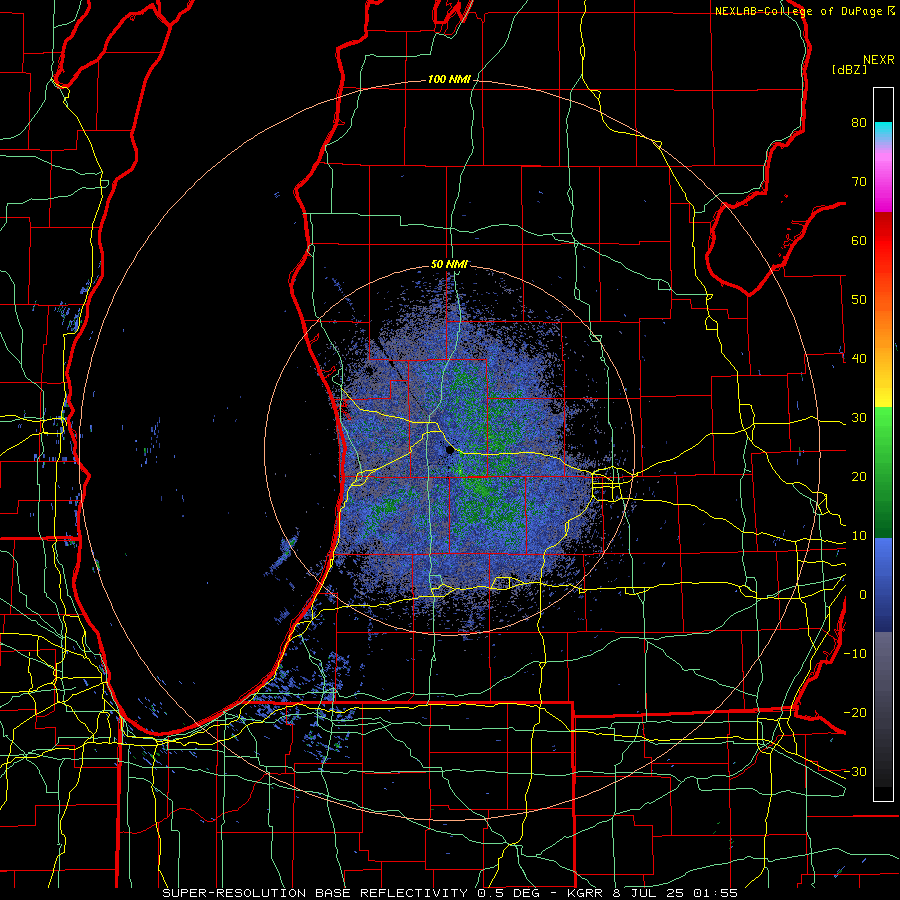The image size is (900, 900).
Task: Click the NEXR label above the color scale
Action: click(878, 60)
